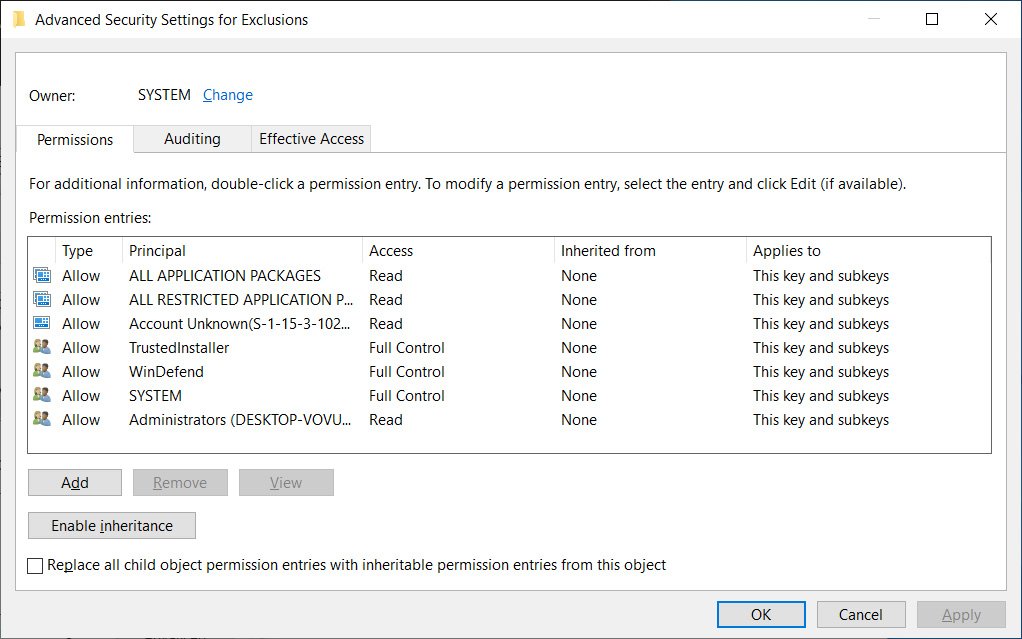Enable the replace child object permission entries checkbox
This screenshot has height=639, width=1022.
pyautogui.click(x=35, y=565)
